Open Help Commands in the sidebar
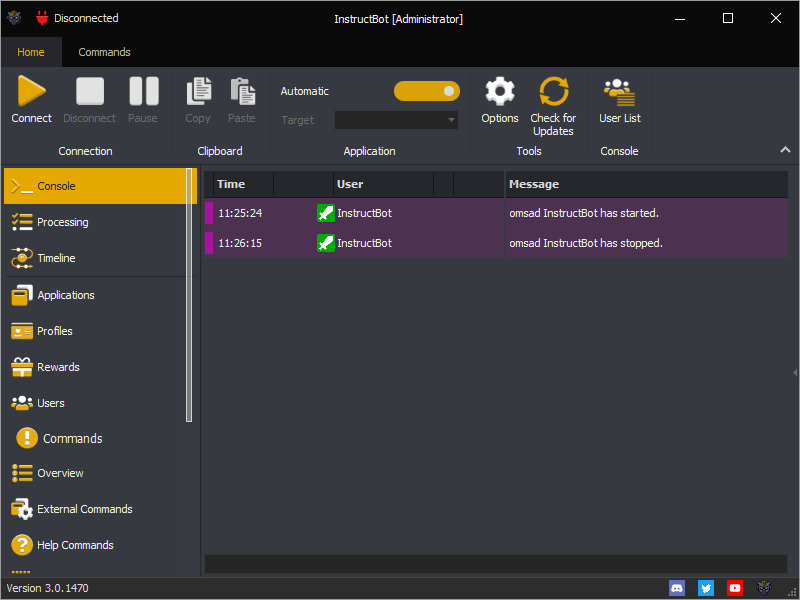Screen dimensions: 800x600 95,545
